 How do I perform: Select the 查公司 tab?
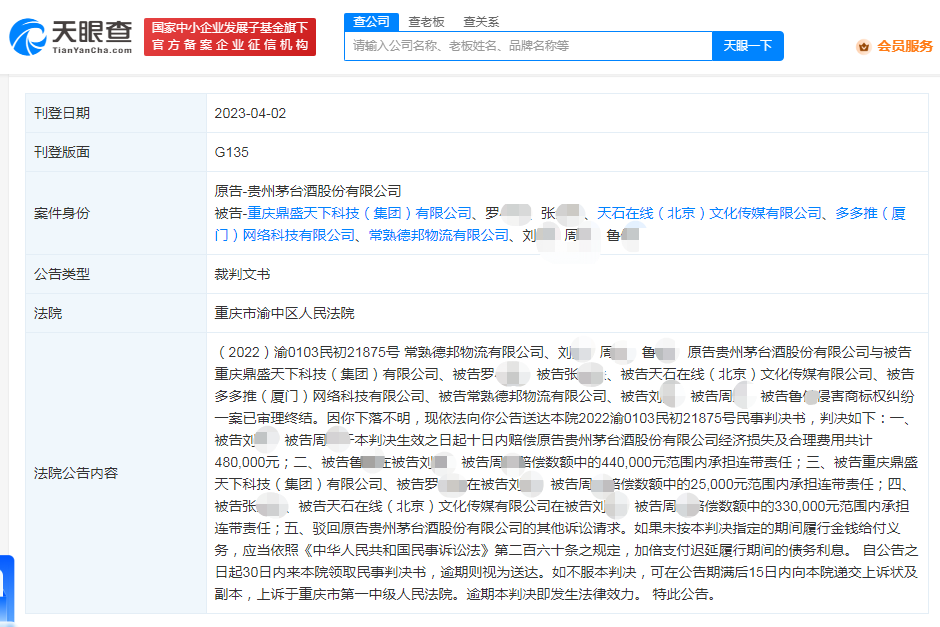[x=371, y=22]
